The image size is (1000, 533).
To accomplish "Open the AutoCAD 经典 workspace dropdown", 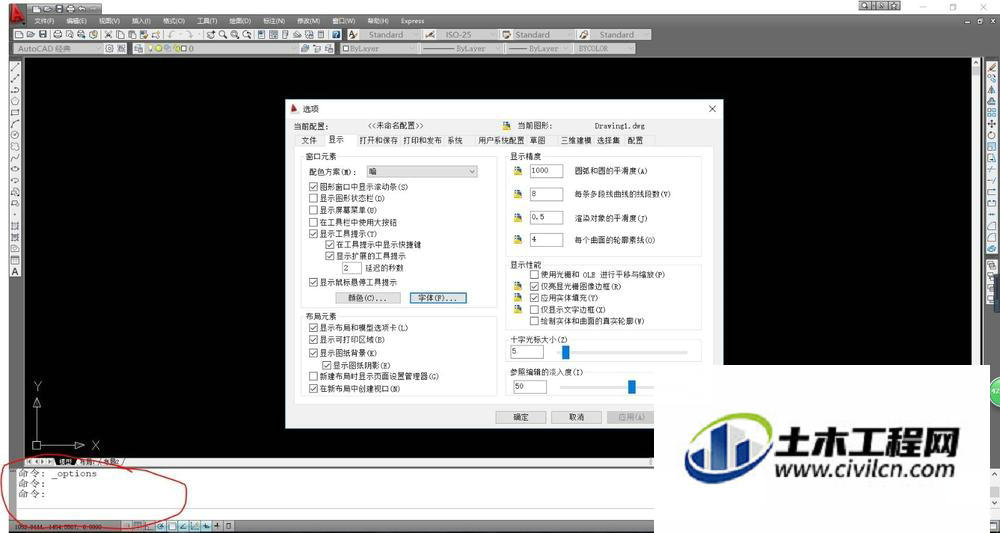I will click(x=57, y=48).
